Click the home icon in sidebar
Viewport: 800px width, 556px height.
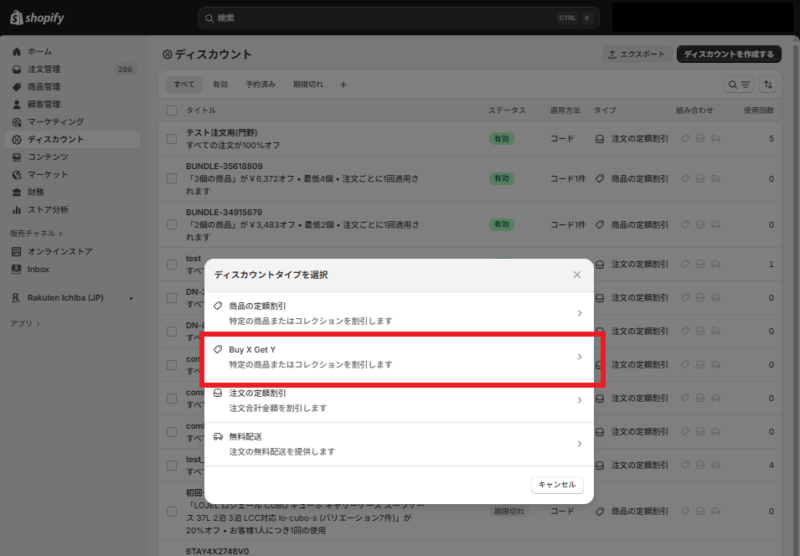(16, 51)
